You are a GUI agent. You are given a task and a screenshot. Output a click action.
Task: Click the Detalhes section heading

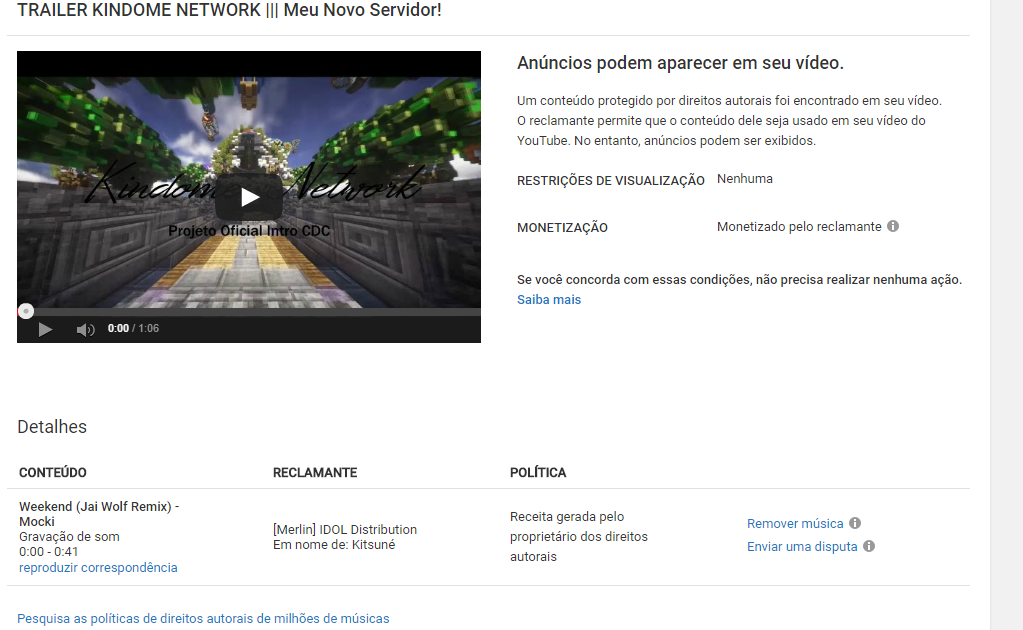pyautogui.click(x=52, y=427)
